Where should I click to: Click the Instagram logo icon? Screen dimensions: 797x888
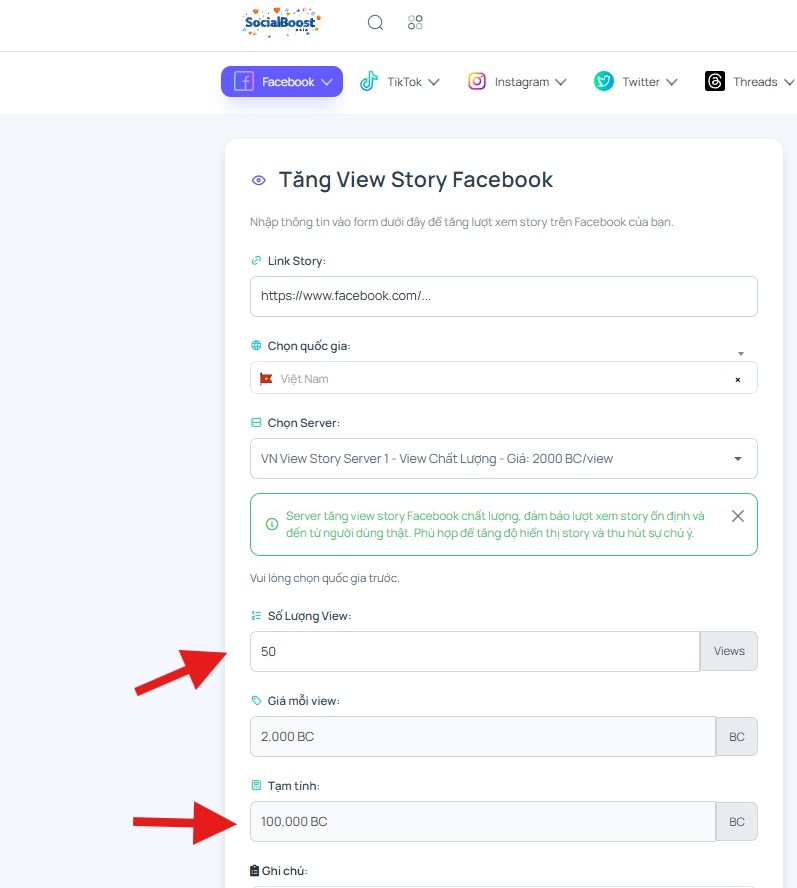click(x=477, y=82)
